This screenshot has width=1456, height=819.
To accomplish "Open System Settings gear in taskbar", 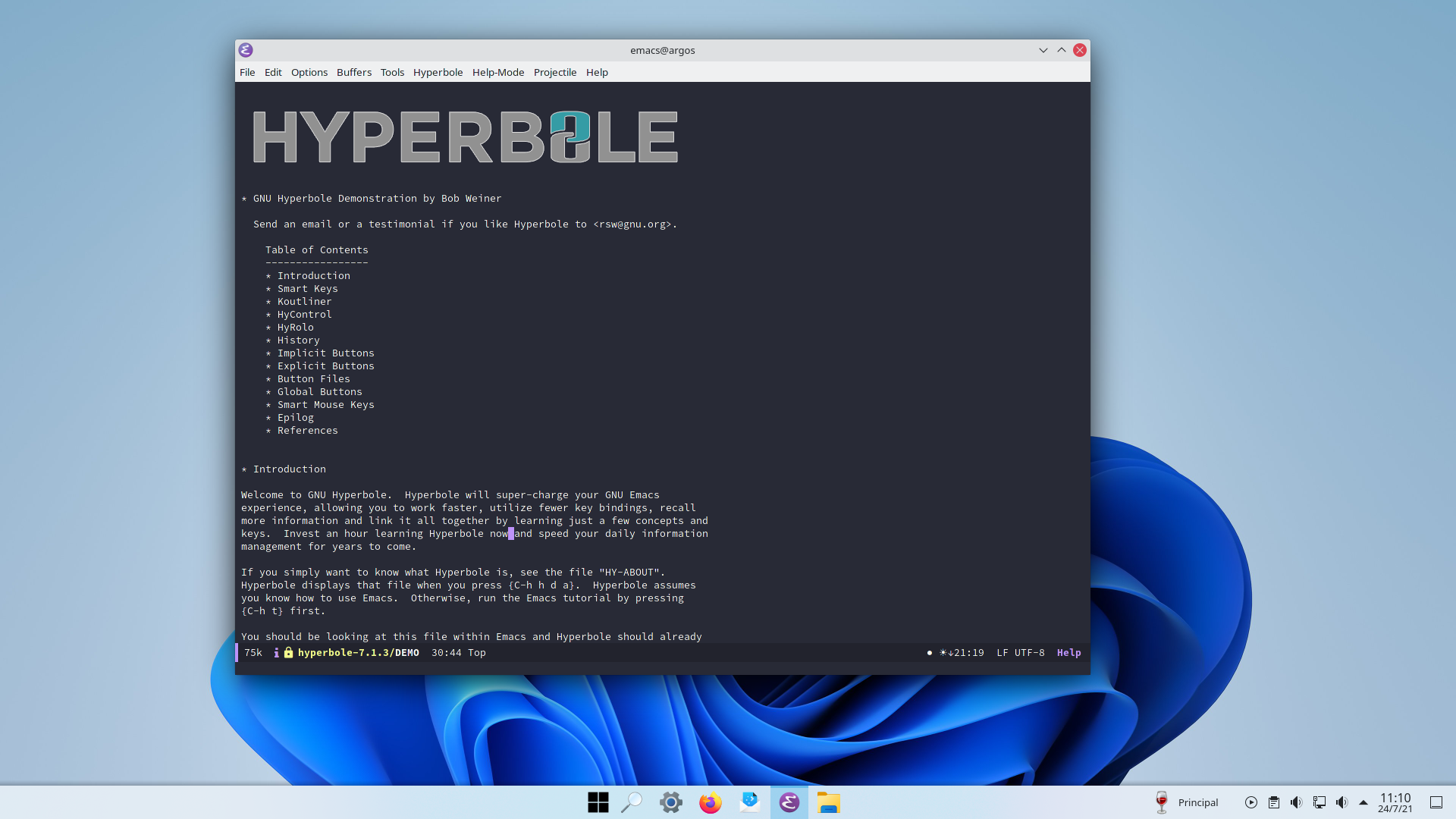I will (x=671, y=802).
